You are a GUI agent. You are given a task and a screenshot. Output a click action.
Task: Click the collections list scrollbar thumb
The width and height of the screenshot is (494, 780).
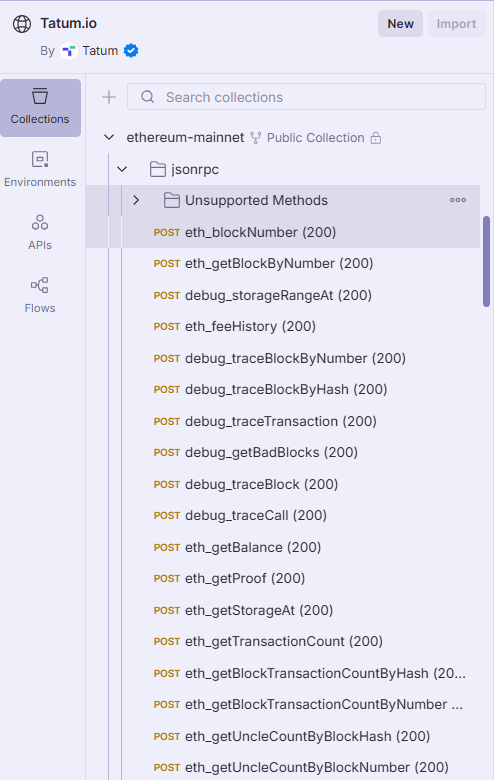[487, 262]
